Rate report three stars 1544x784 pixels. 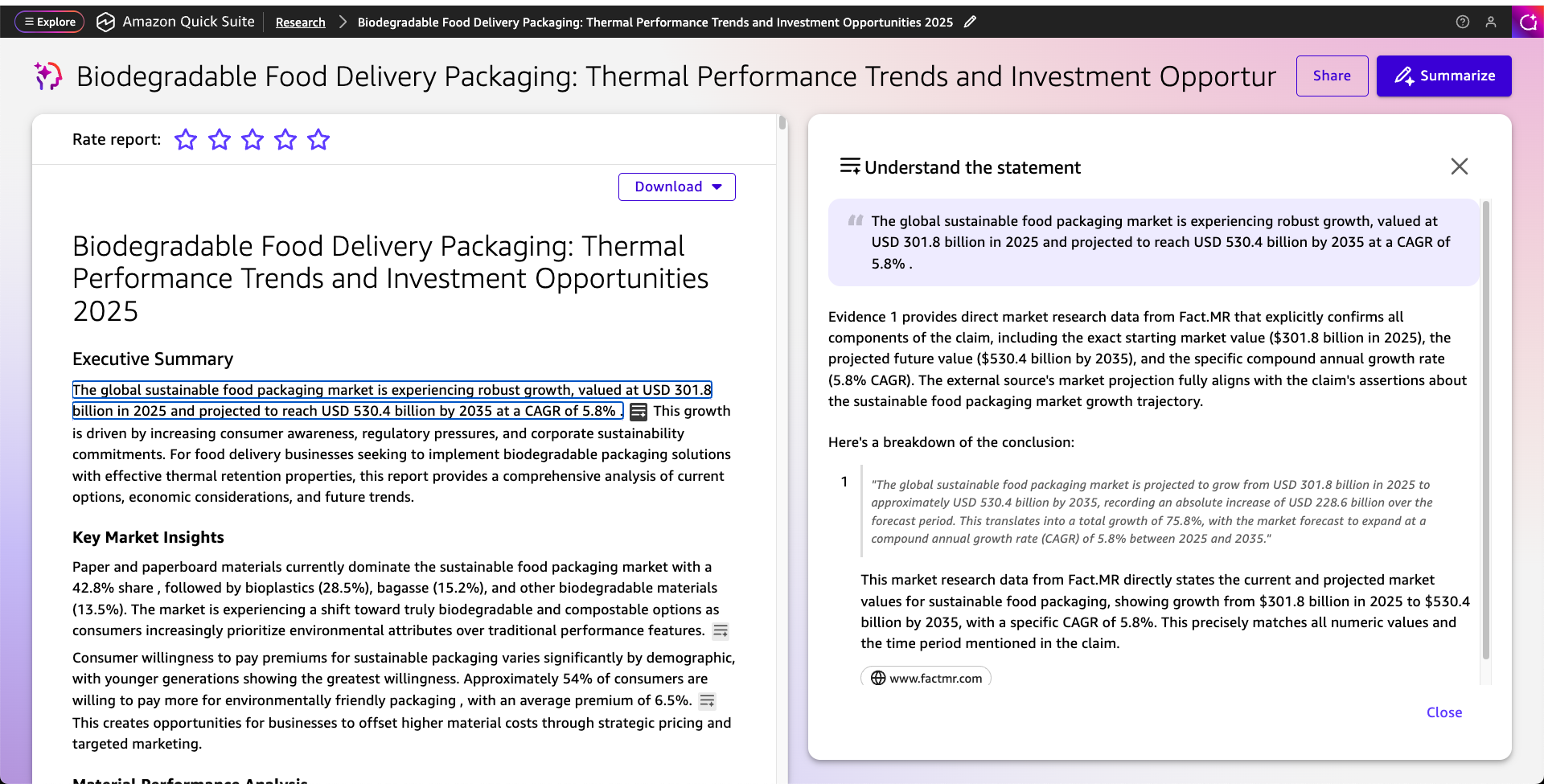[253, 140]
